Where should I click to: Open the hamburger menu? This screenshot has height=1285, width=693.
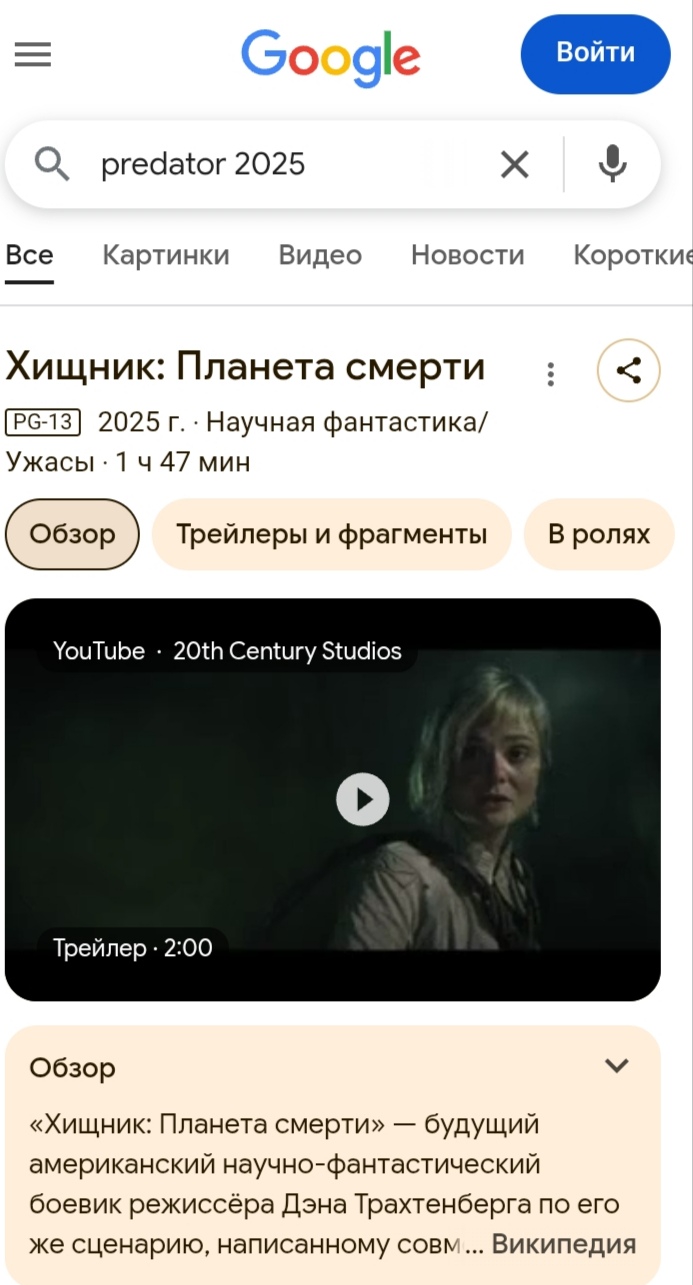coord(33,54)
